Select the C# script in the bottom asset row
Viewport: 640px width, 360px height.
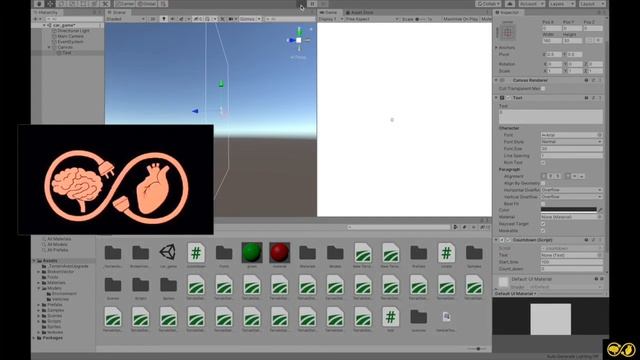click(x=391, y=319)
